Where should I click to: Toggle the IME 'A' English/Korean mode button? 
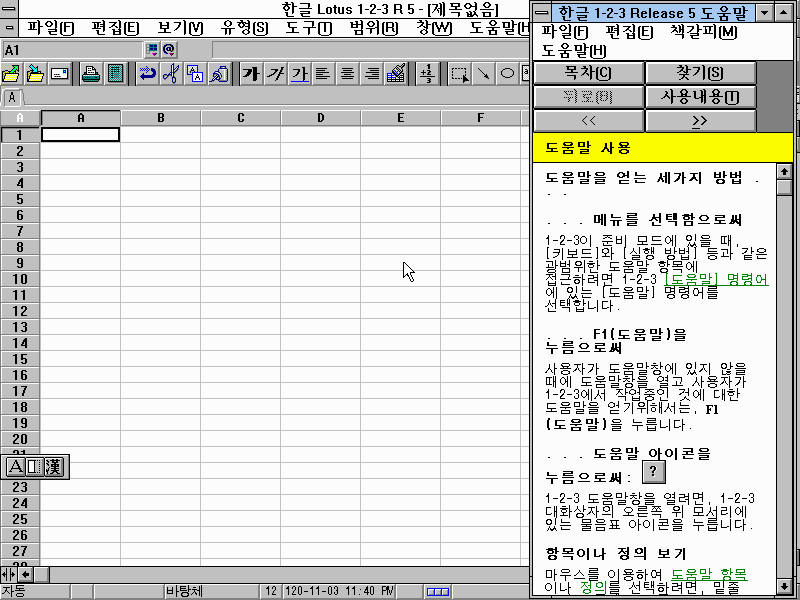15,467
